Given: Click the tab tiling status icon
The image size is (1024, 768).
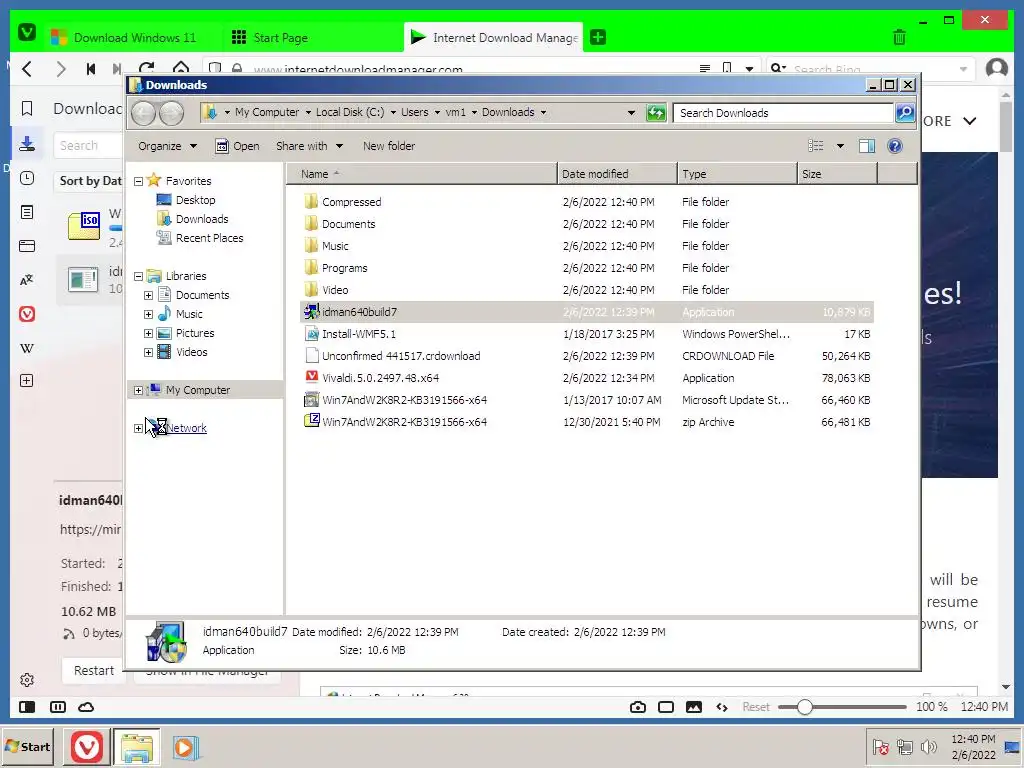Looking at the screenshot, I should click(57, 707).
